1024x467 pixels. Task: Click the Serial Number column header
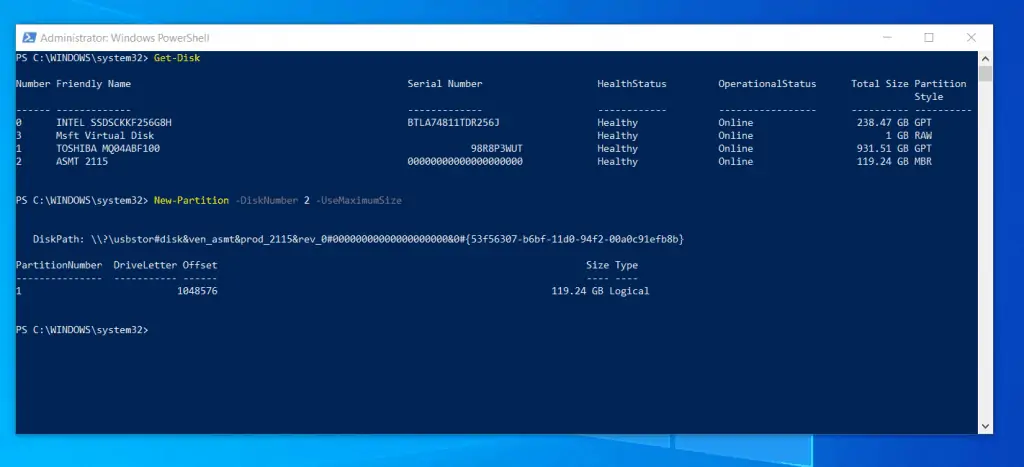(x=445, y=84)
